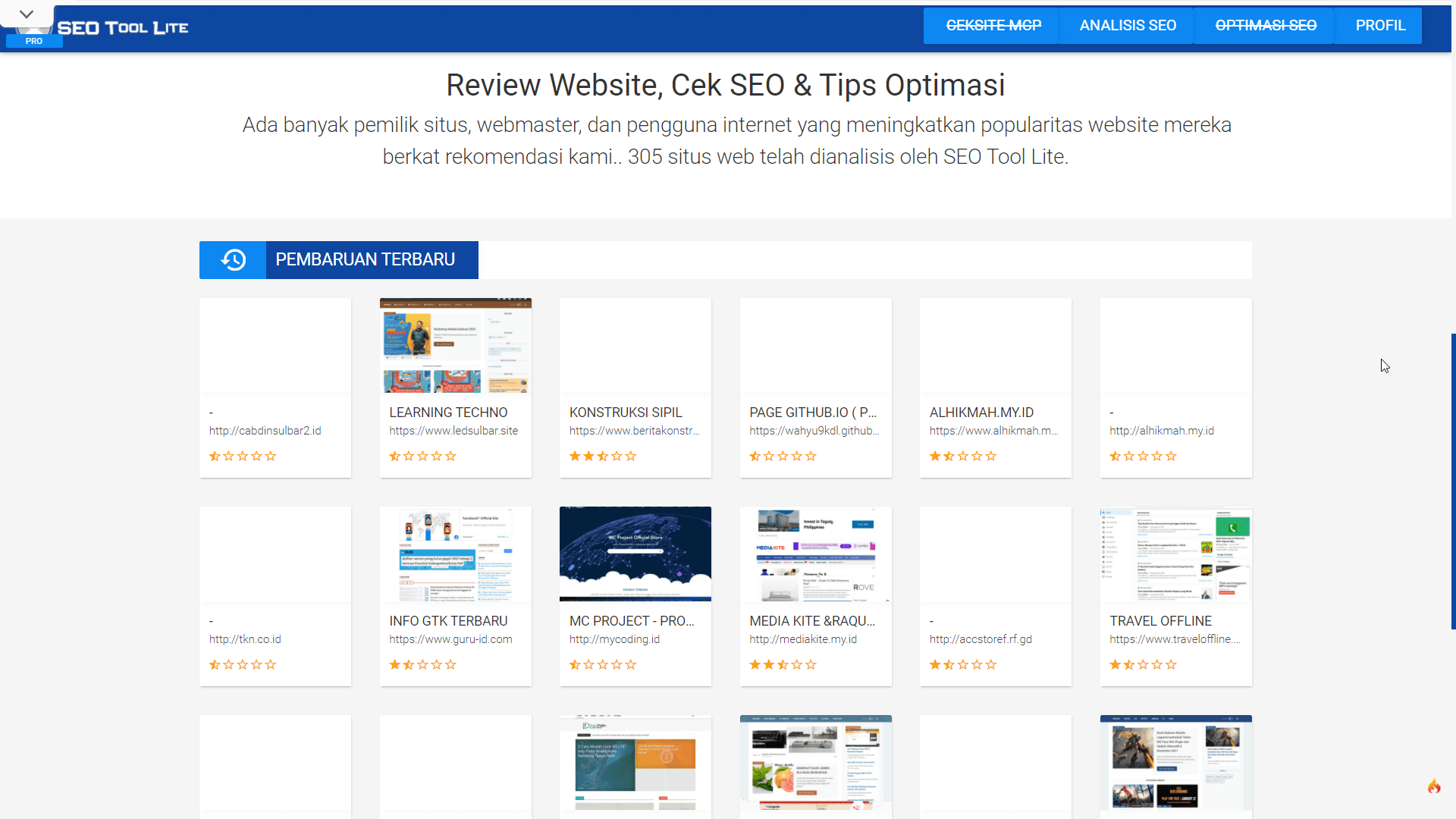Select the OPTIMASI SEO menu item
Image resolution: width=1456 pixels, height=819 pixels.
1265,26
